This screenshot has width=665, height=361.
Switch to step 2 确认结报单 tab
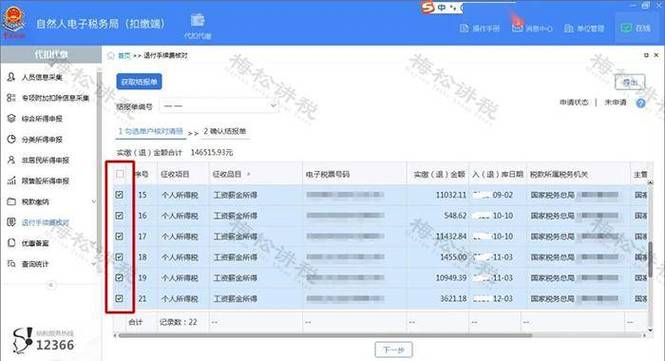225,132
